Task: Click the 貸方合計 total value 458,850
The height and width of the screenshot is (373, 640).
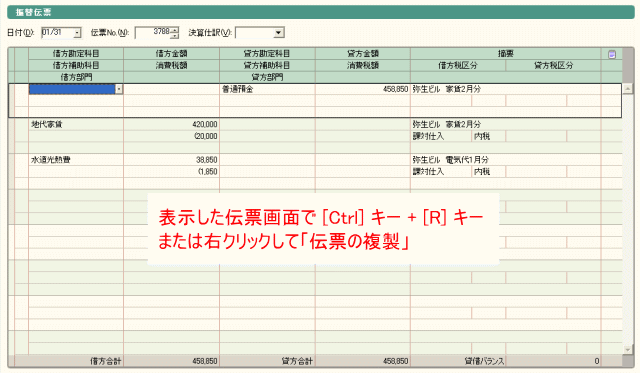Action: 395,361
